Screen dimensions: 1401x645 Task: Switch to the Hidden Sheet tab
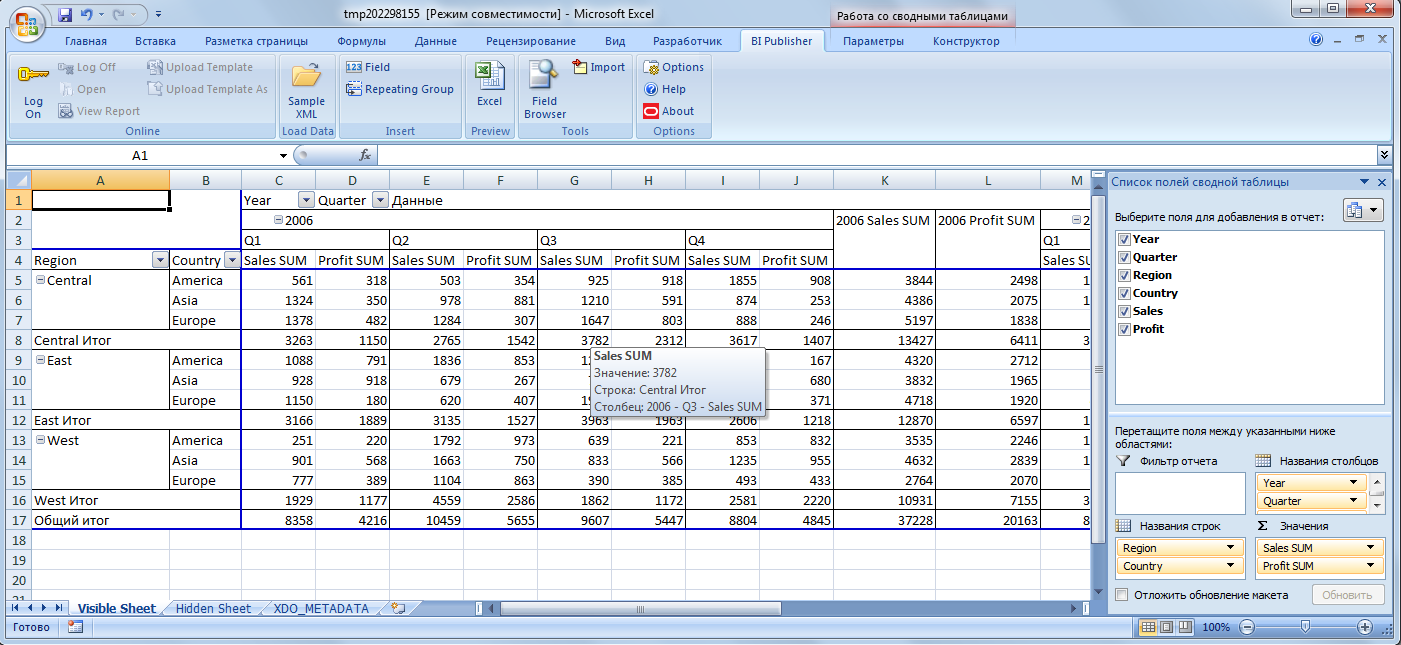(211, 608)
